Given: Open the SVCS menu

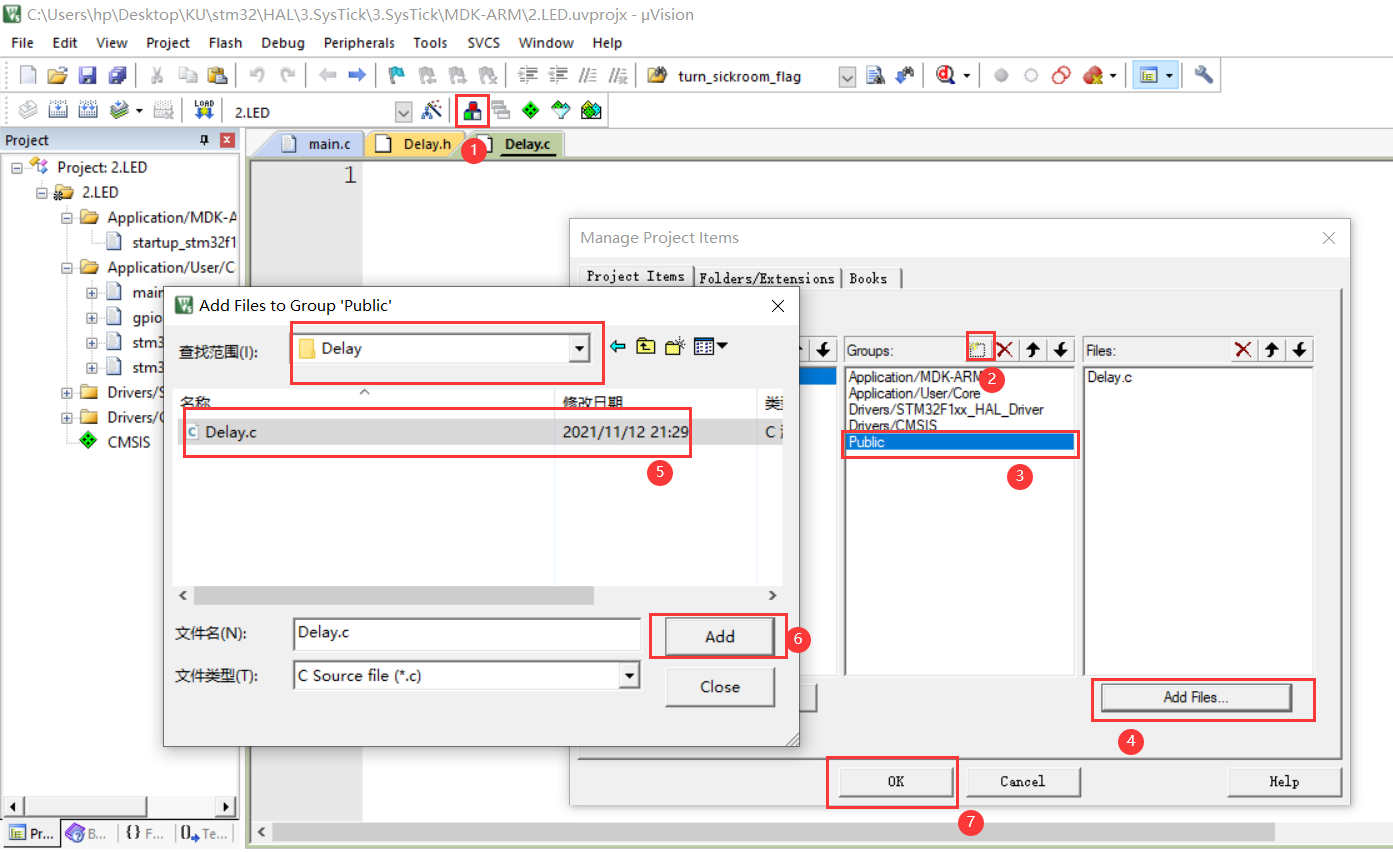Looking at the screenshot, I should 483,43.
